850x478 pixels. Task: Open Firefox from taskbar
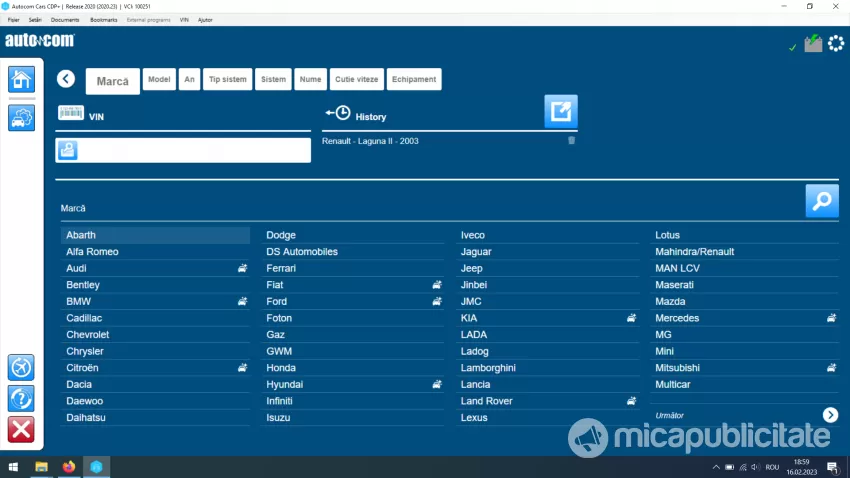pos(69,467)
